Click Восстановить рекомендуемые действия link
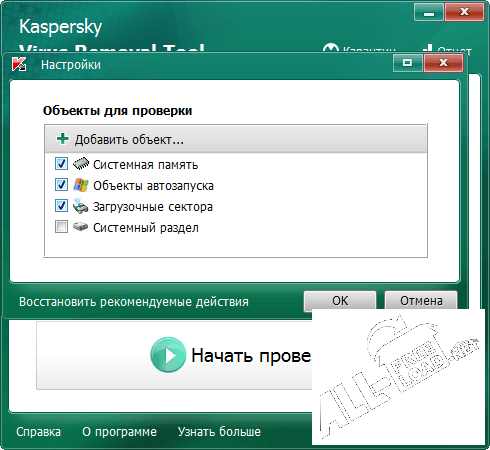The height and width of the screenshot is (450, 490). point(134,302)
